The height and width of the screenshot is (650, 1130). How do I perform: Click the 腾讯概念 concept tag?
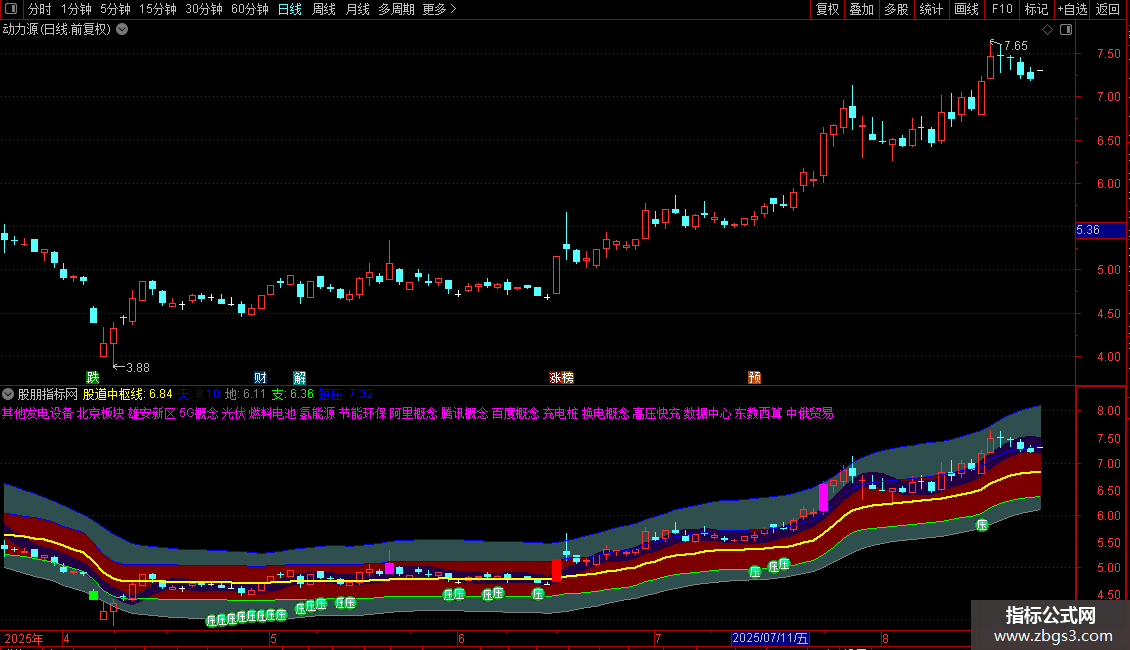click(x=464, y=414)
